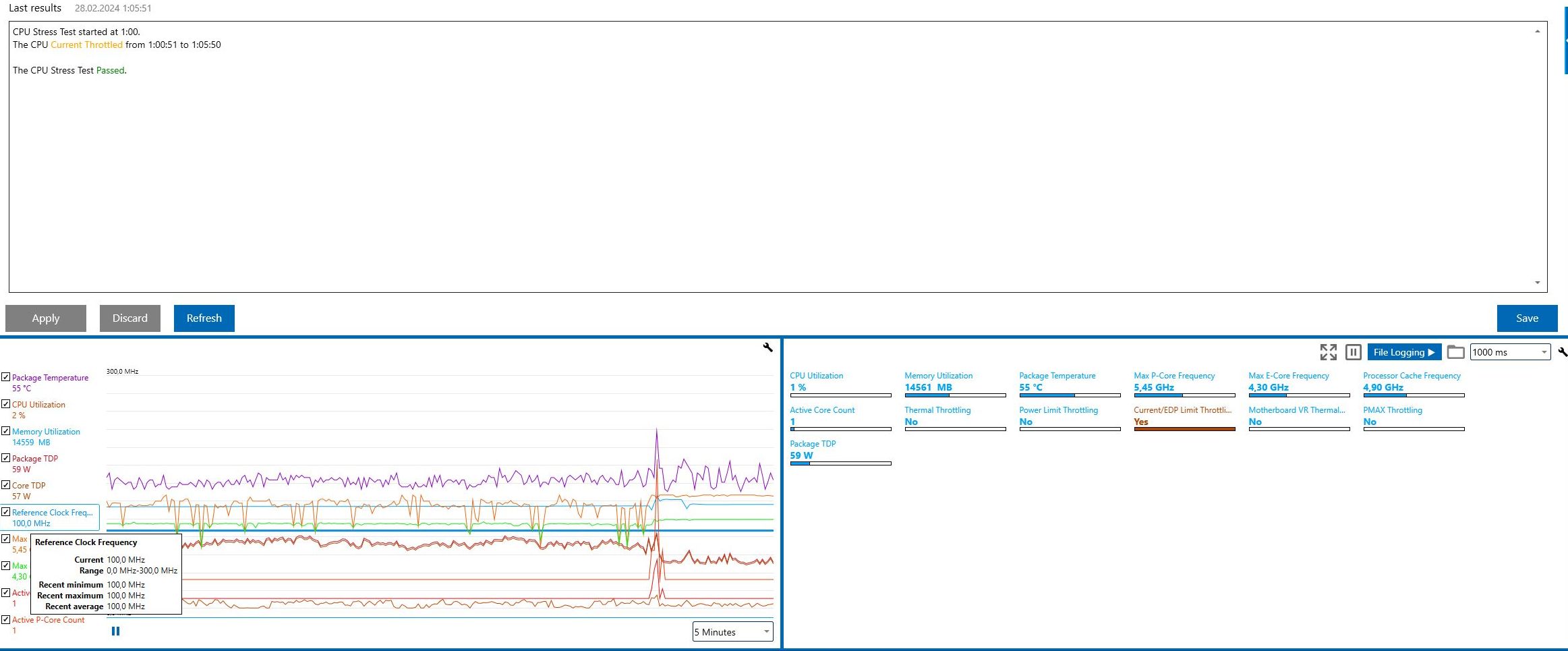1568x651 pixels.
Task: Toggle the Core TDP graph checkbox
Action: pyautogui.click(x=5, y=485)
